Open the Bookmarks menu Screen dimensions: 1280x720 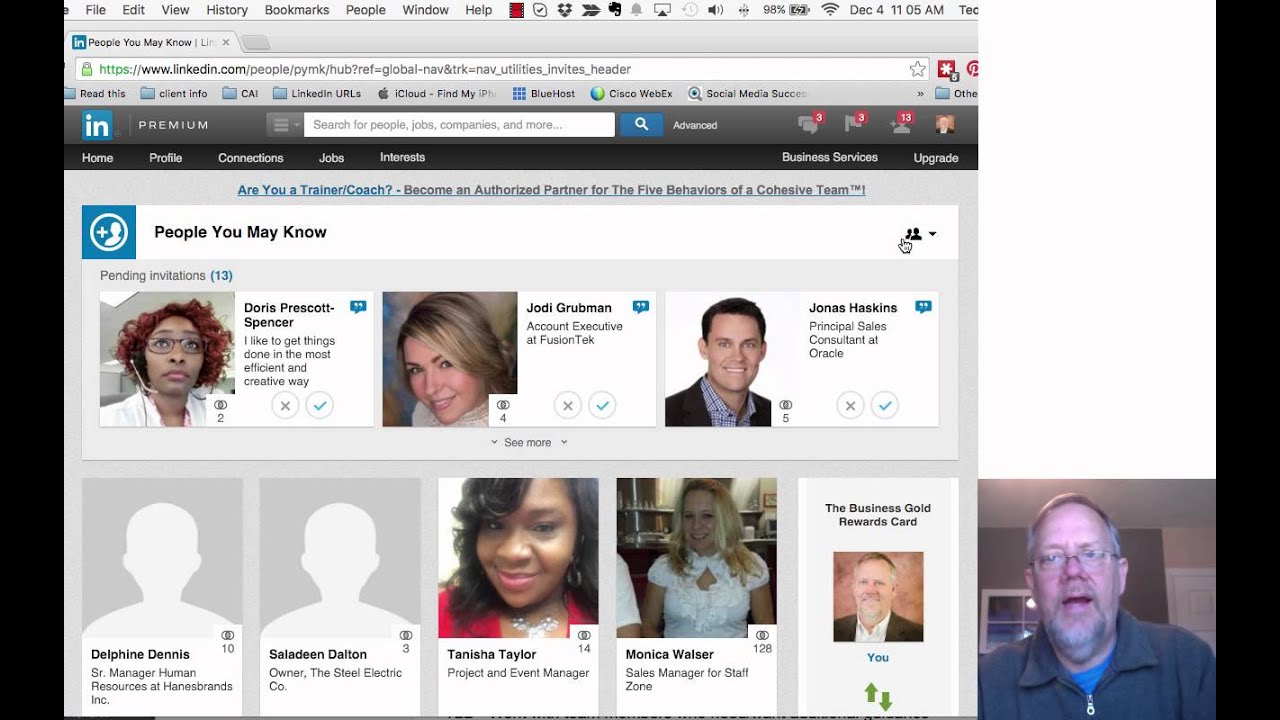297,10
